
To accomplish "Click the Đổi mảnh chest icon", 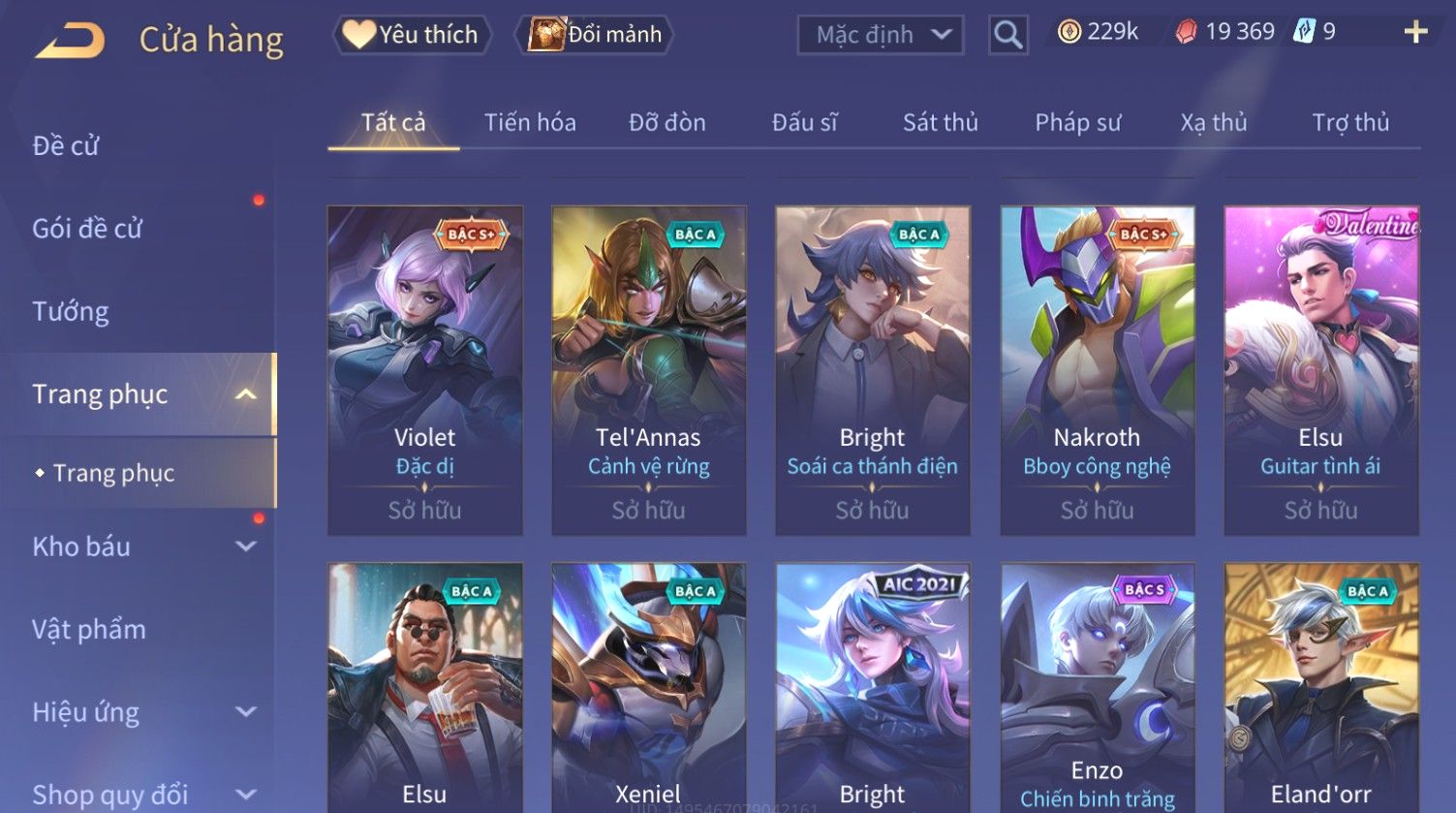I will [546, 35].
